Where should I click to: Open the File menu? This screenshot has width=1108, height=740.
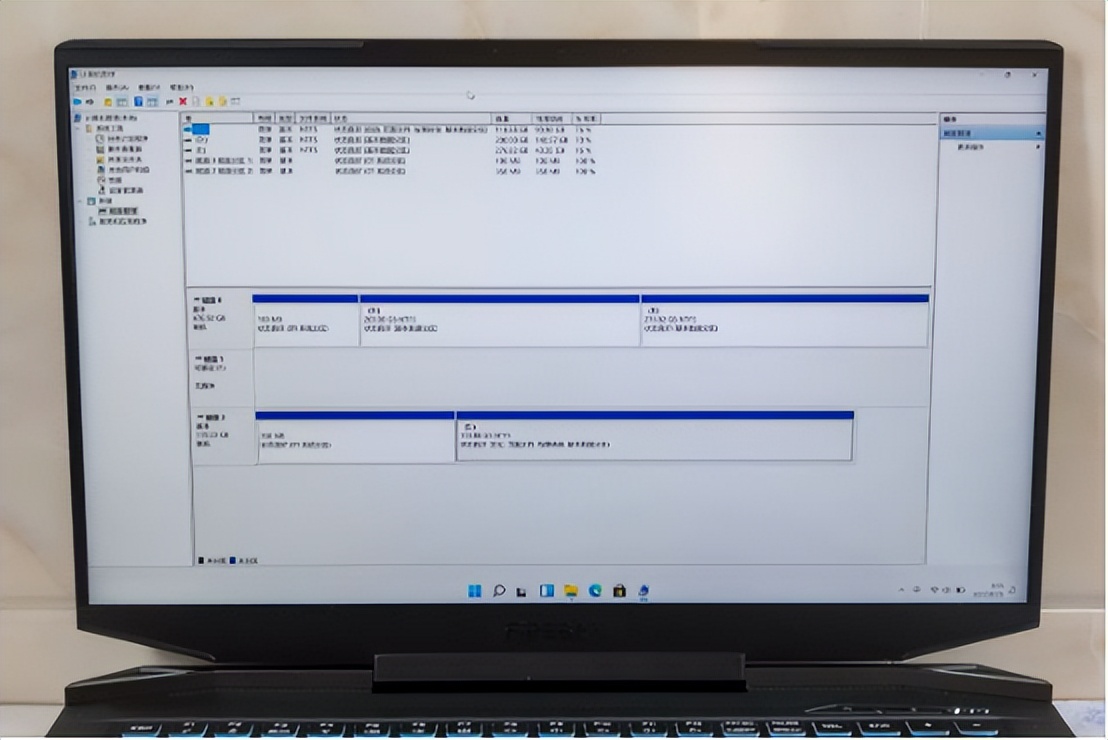(83, 88)
